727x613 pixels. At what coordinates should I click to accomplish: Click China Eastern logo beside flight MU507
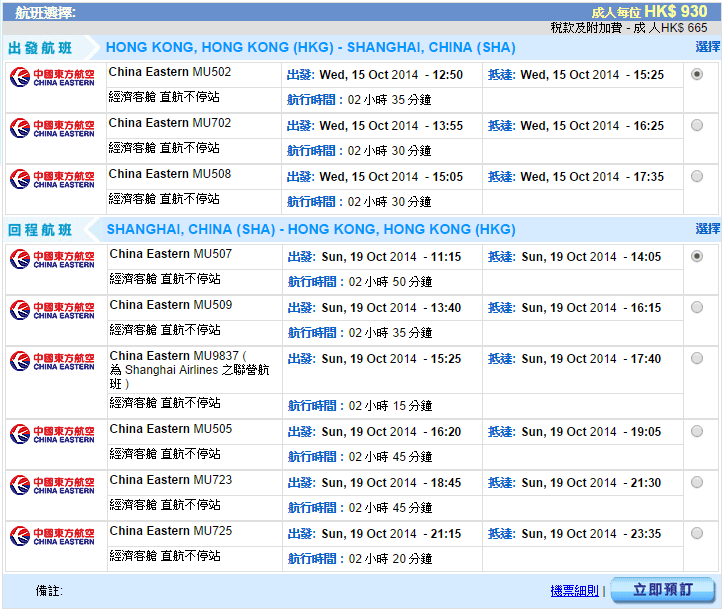point(53,259)
